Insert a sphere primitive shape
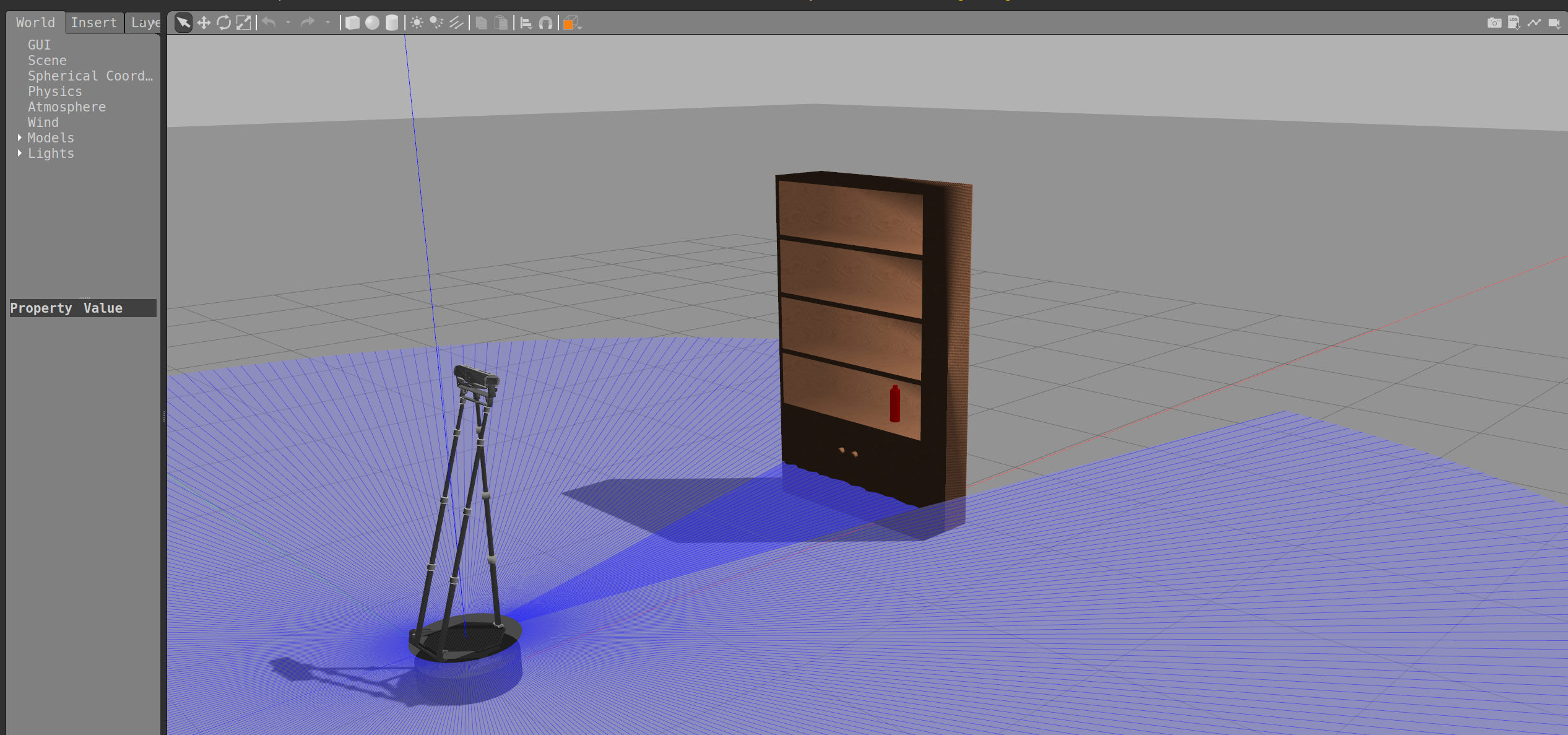Viewport: 1568px width, 735px height. tap(372, 23)
